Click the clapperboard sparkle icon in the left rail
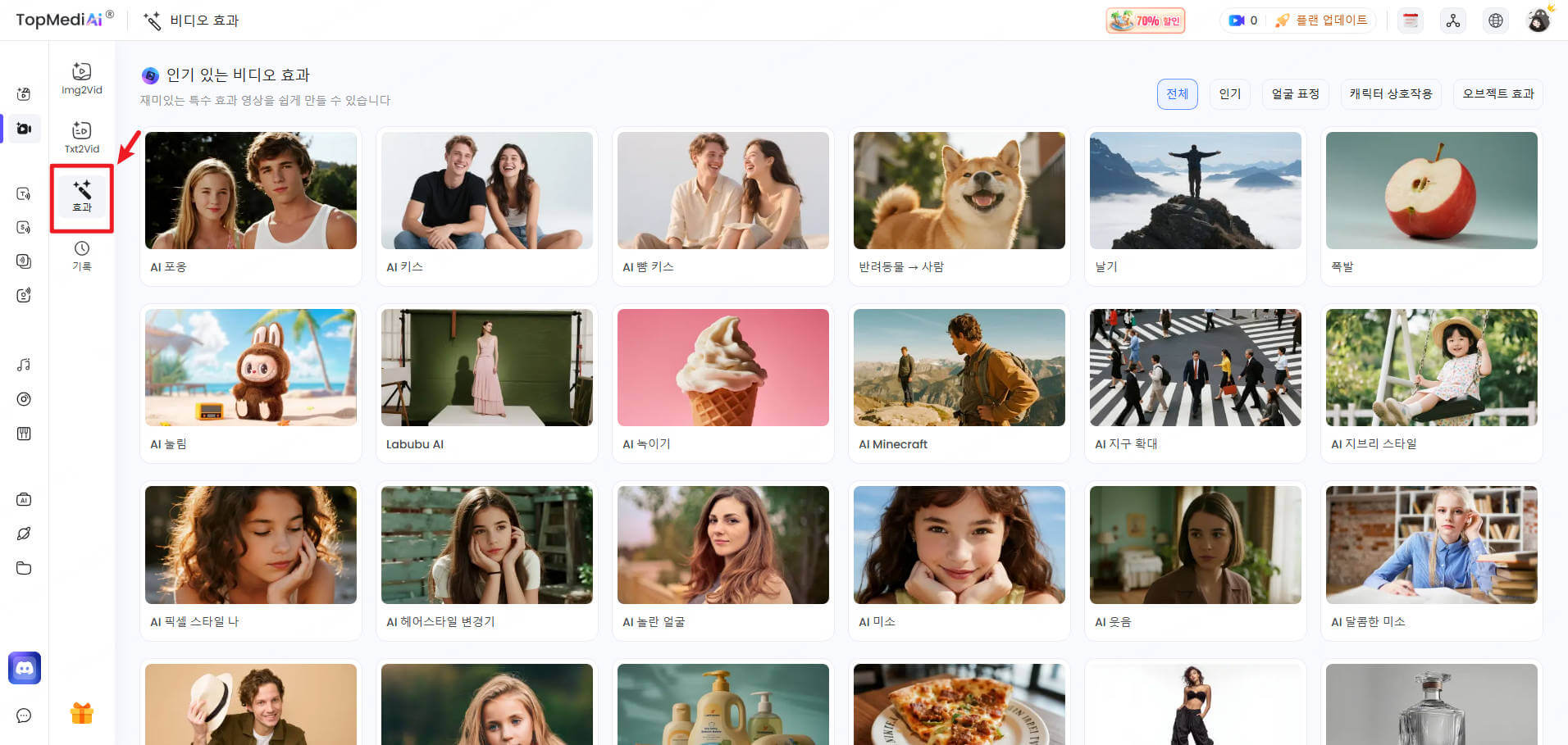Screen dimensions: 1568x745 [x=24, y=94]
